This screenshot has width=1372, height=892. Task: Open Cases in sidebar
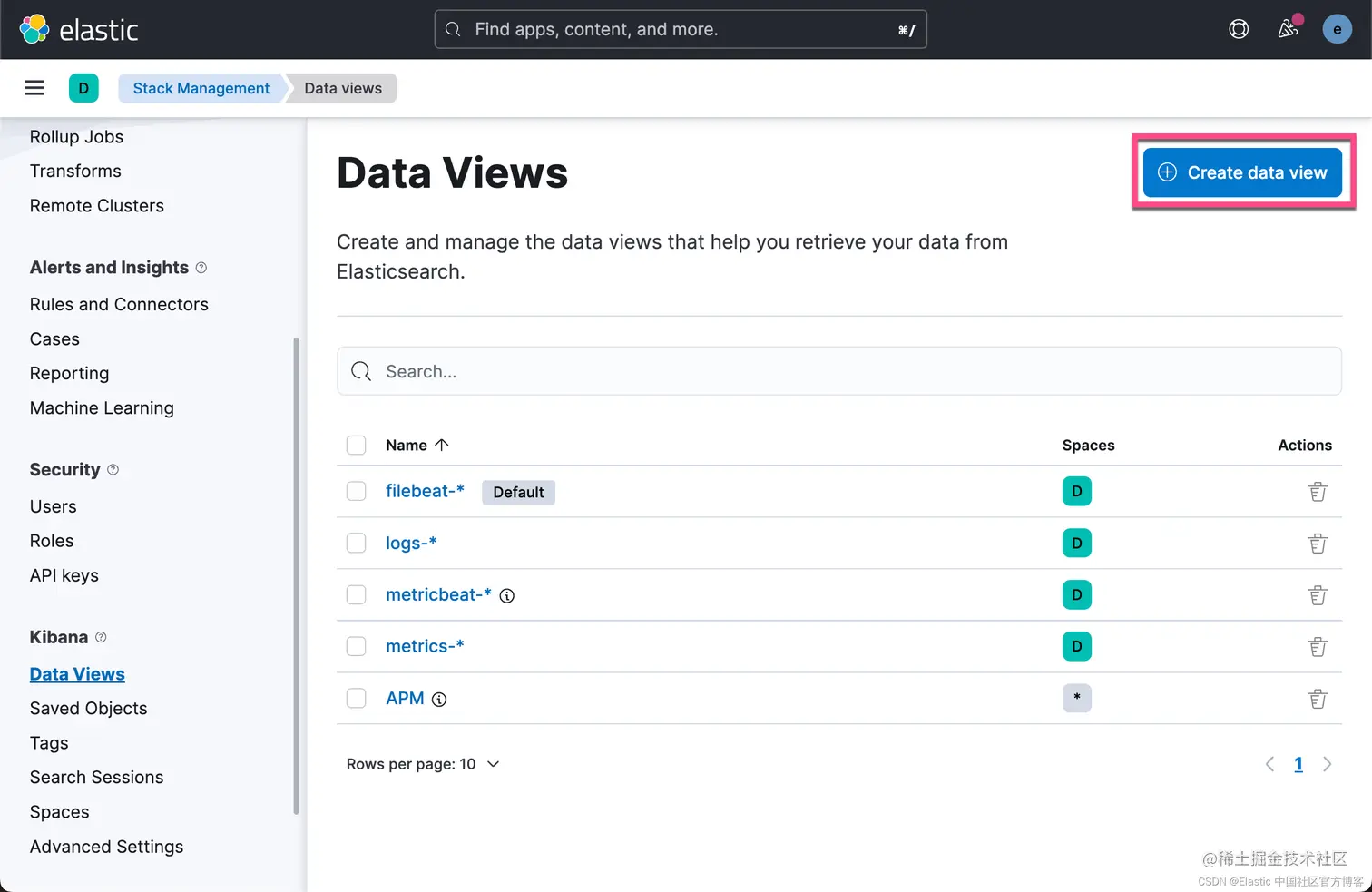click(x=54, y=339)
